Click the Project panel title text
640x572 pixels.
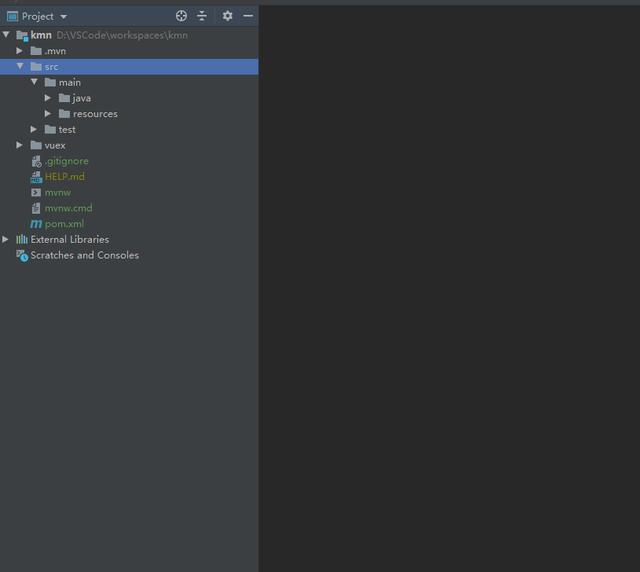pos(38,17)
